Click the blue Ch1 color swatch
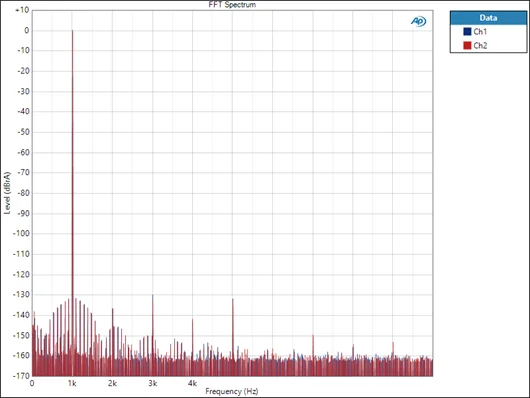 [467, 31]
